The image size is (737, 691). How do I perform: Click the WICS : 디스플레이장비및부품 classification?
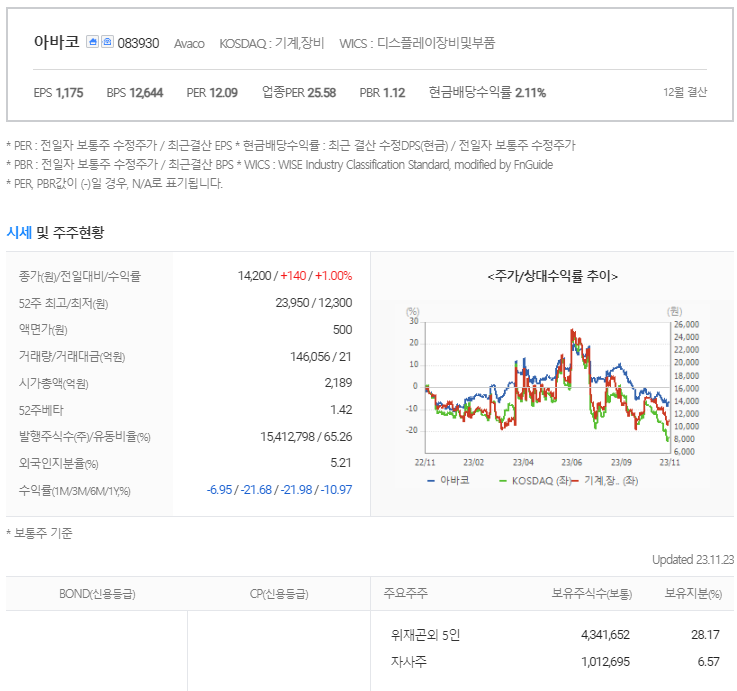pos(417,43)
